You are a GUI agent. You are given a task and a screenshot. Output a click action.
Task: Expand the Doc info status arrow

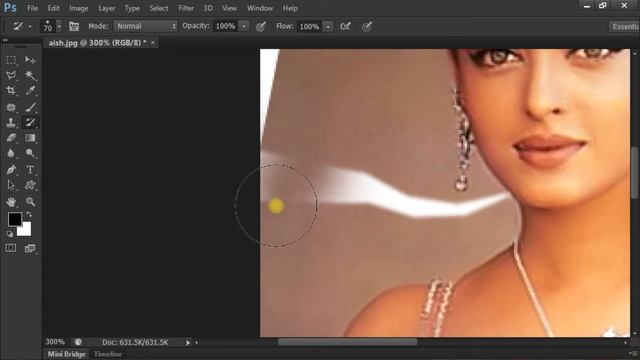(x=188, y=342)
